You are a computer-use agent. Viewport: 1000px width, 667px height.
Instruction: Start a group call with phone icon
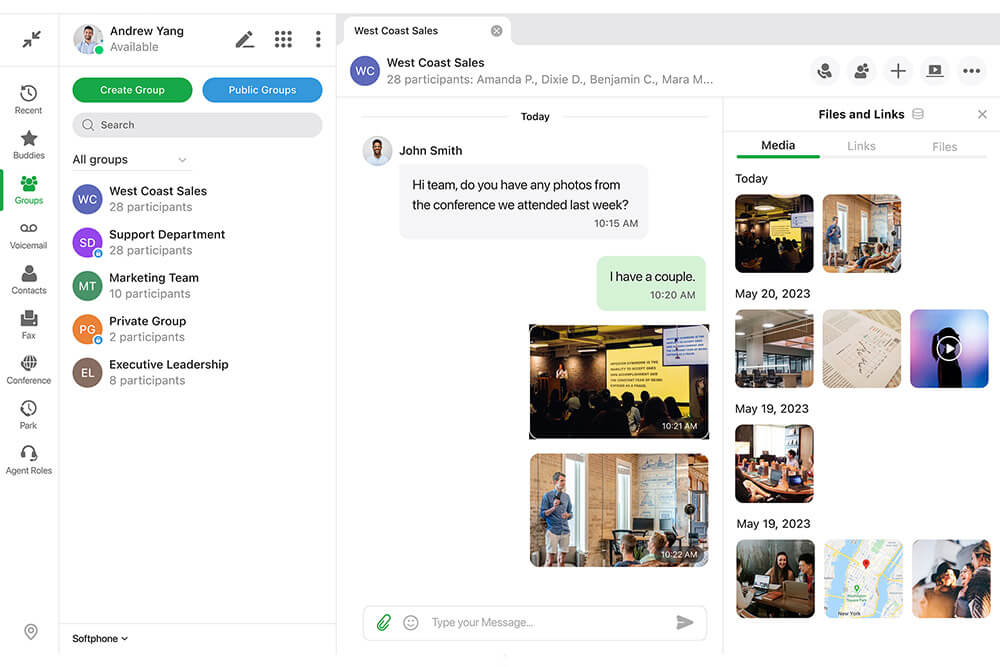[825, 71]
